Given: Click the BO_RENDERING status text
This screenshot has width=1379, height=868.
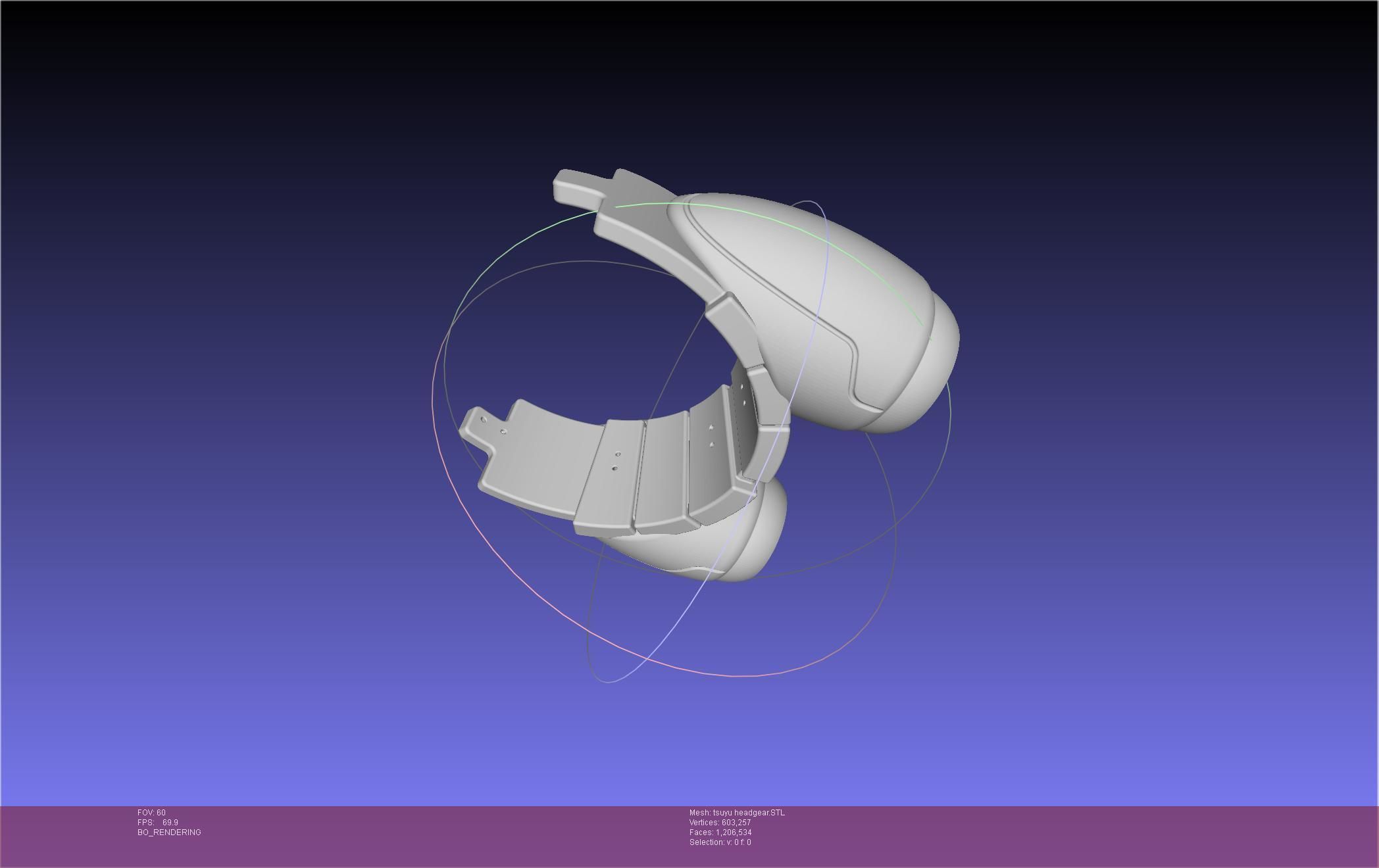Looking at the screenshot, I should pos(169,832).
